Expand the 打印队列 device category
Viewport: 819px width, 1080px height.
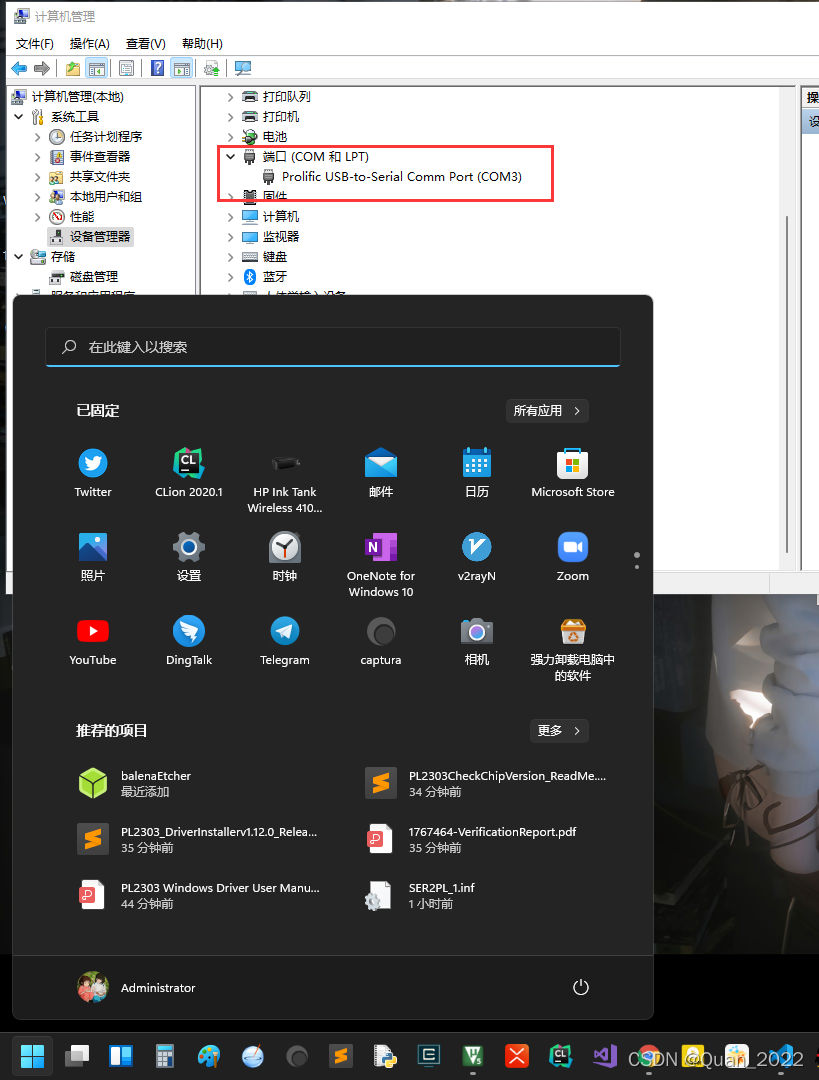231,96
